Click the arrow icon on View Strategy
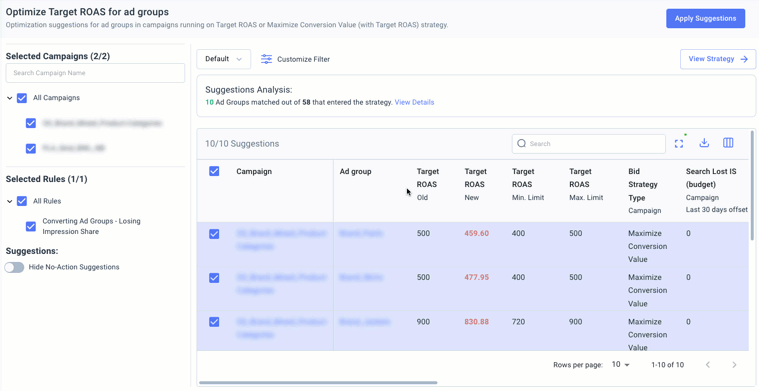 coord(744,59)
